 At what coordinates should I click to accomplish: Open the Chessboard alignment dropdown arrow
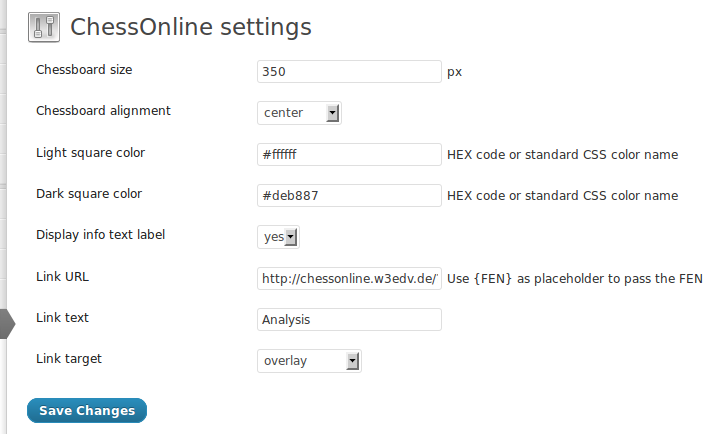(x=332, y=113)
